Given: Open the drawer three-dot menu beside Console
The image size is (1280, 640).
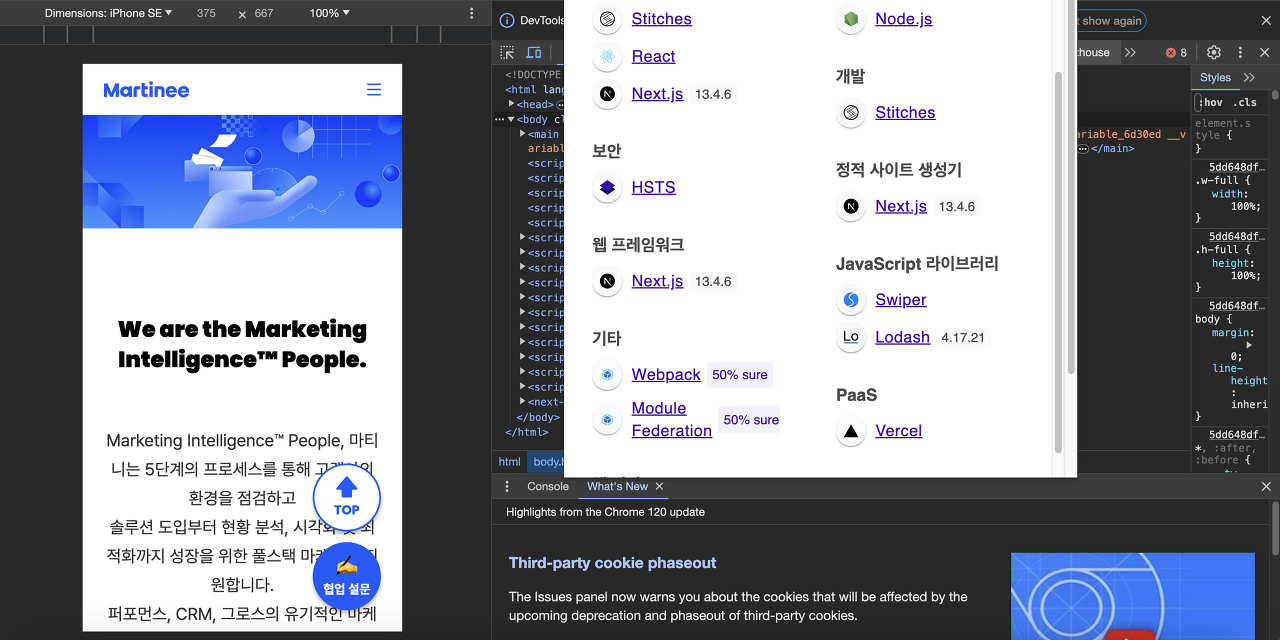Looking at the screenshot, I should pos(508,486).
